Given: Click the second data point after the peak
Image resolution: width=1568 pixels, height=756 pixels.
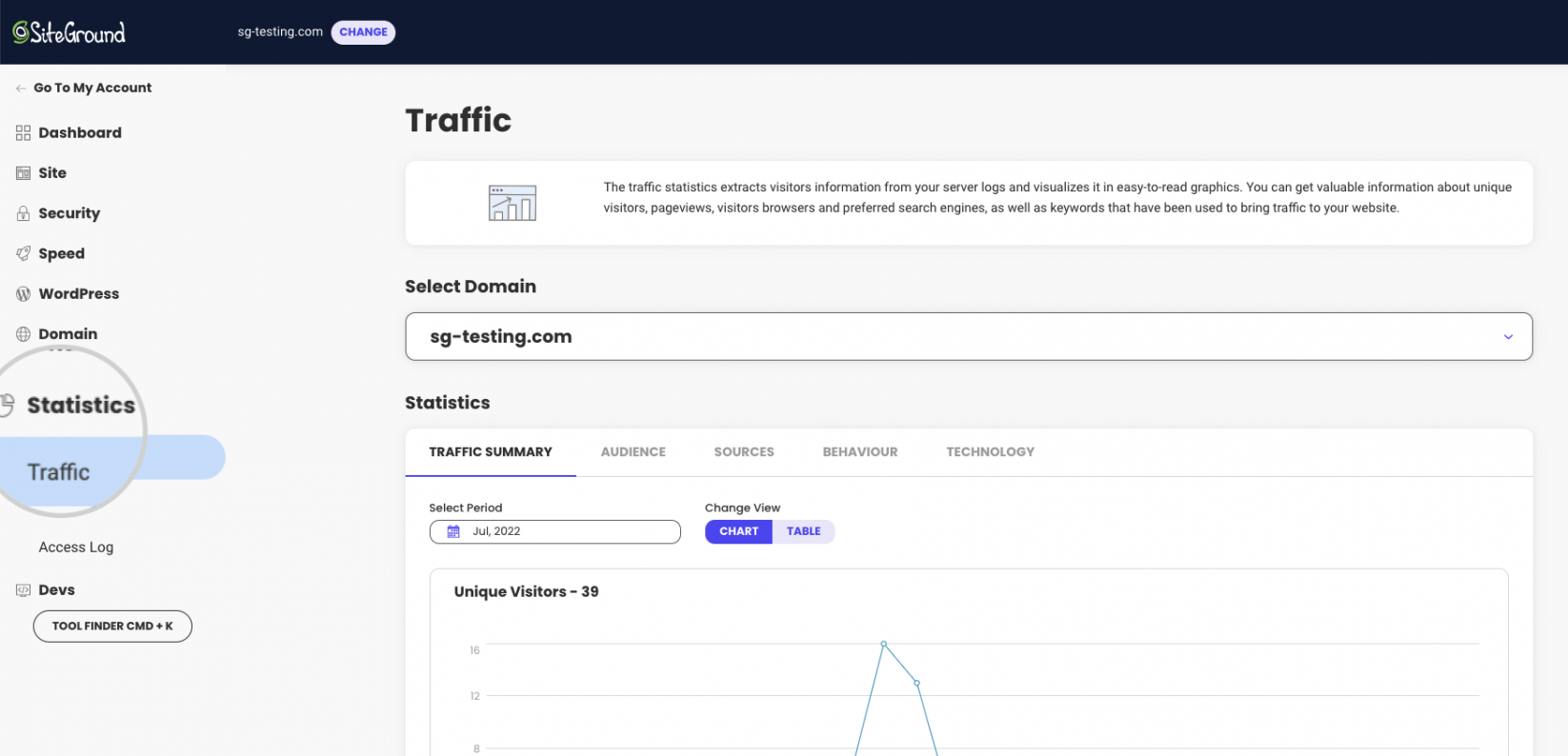Looking at the screenshot, I should click(917, 684).
